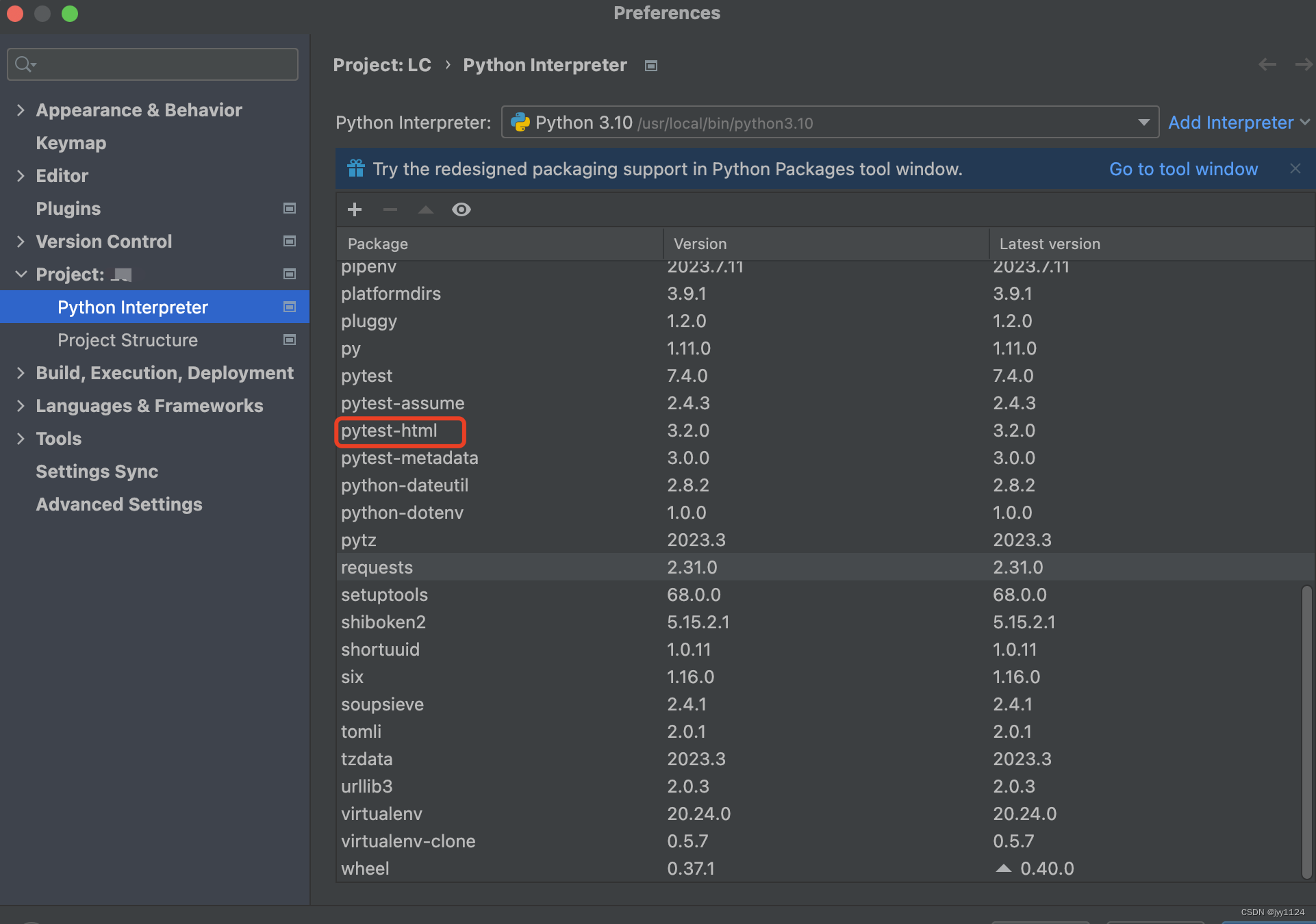This screenshot has width=1316, height=924.
Task: Click the forward navigation arrow
Action: coord(1303,64)
